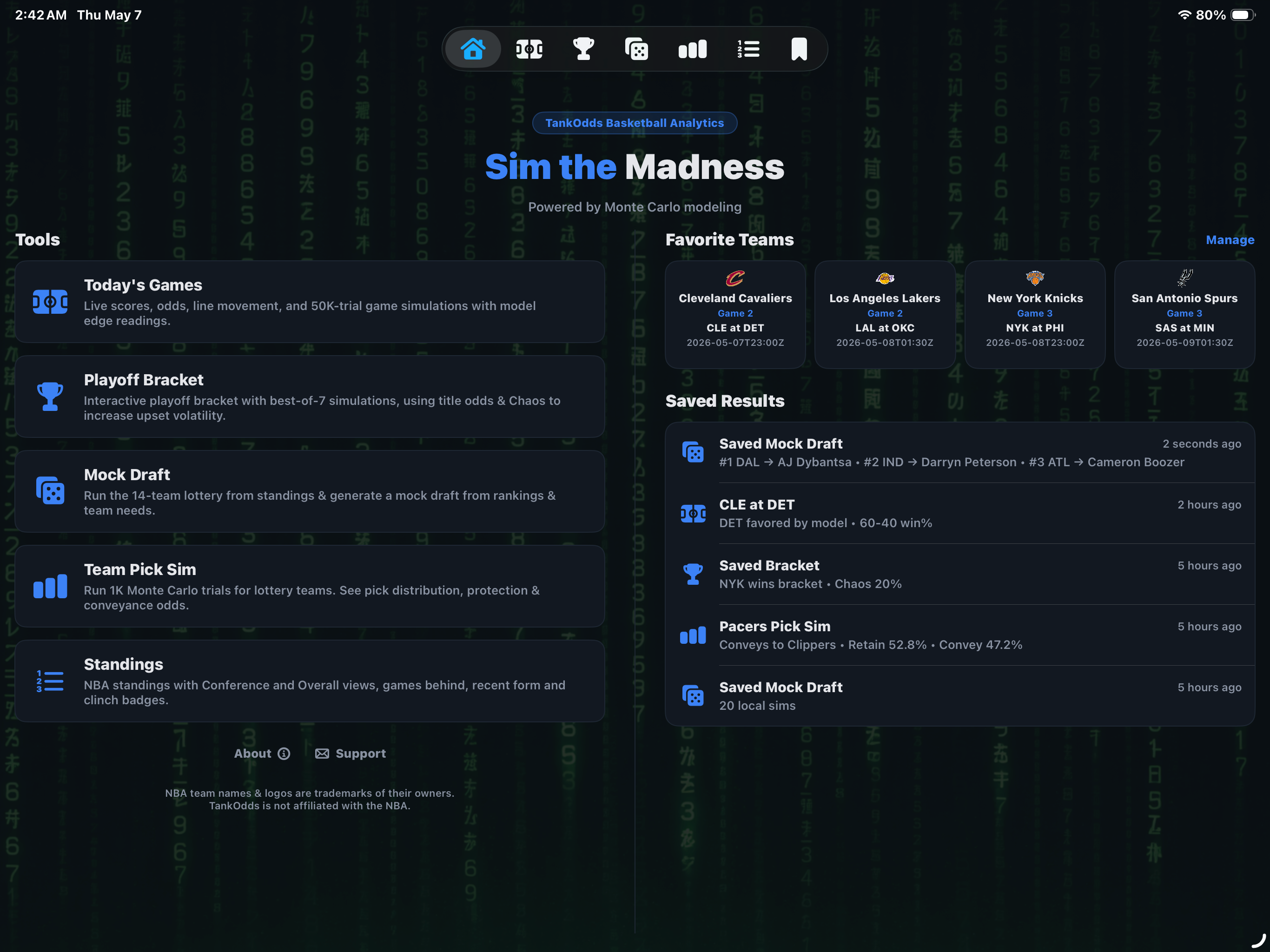
Task: Click the Playoff Bracket trophy icon in Tools
Action: coord(50,396)
